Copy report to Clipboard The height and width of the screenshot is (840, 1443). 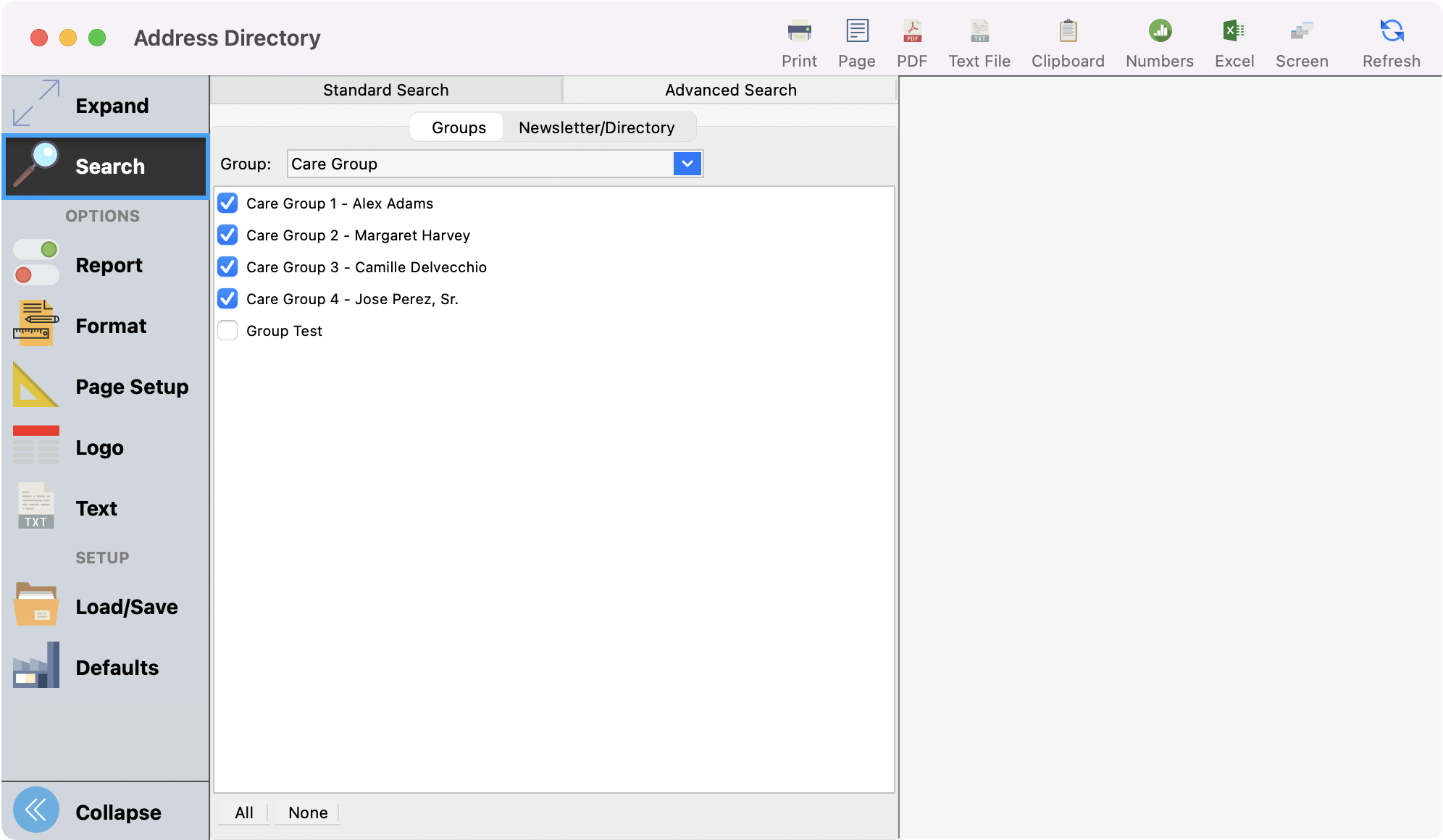(x=1067, y=40)
